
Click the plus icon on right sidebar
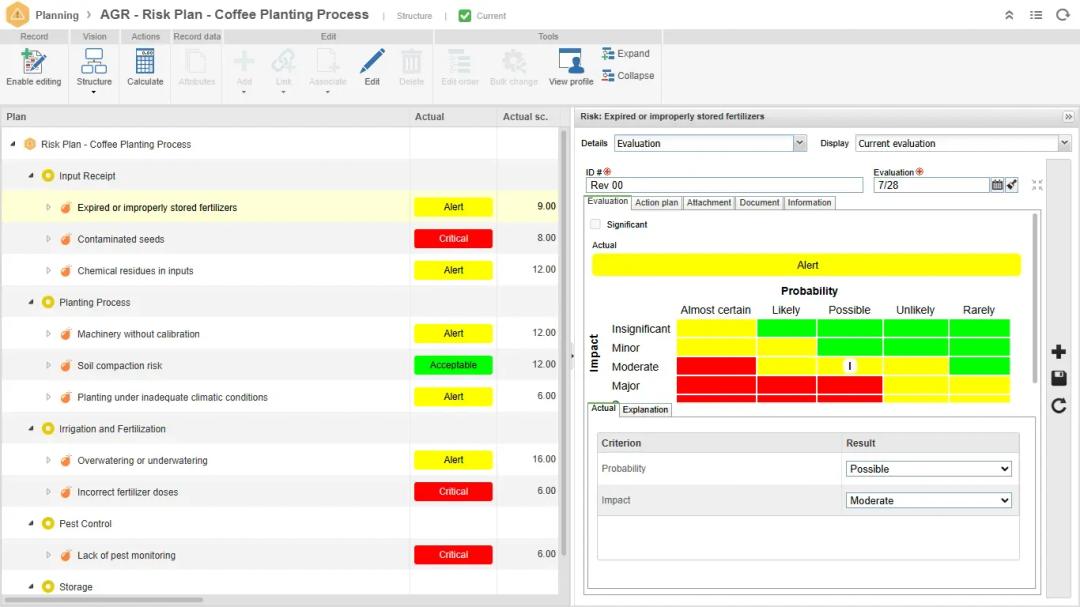click(1059, 352)
